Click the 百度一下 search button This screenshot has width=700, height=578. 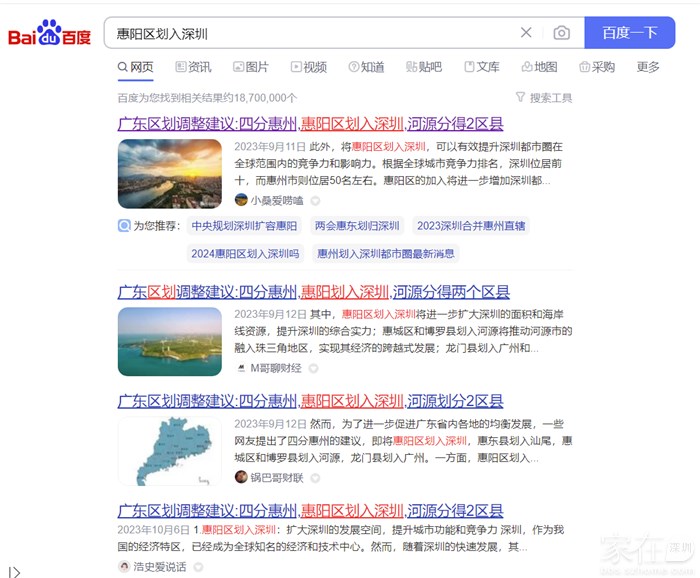pyautogui.click(x=629, y=33)
